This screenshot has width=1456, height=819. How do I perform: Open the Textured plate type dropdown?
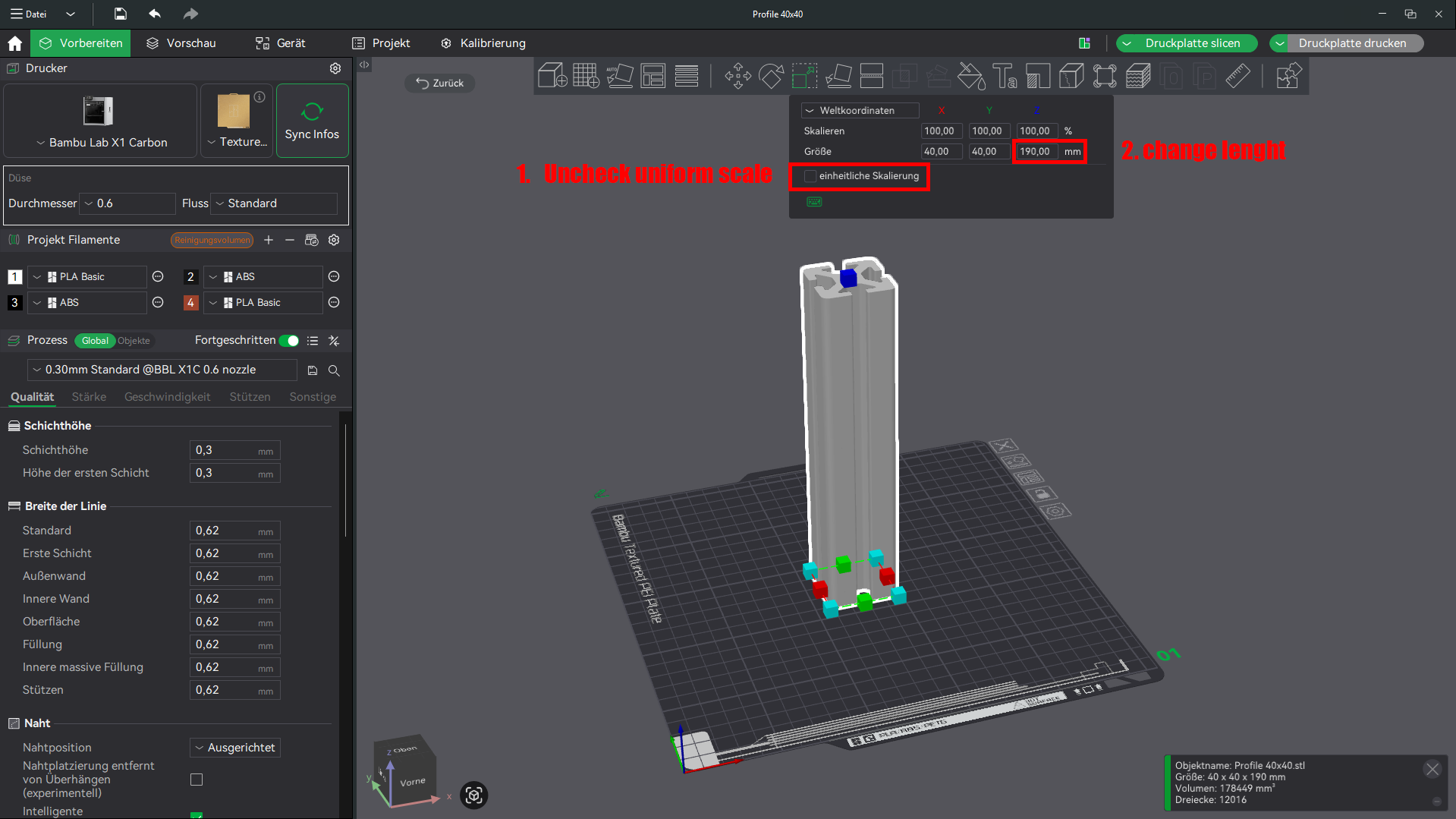237,142
